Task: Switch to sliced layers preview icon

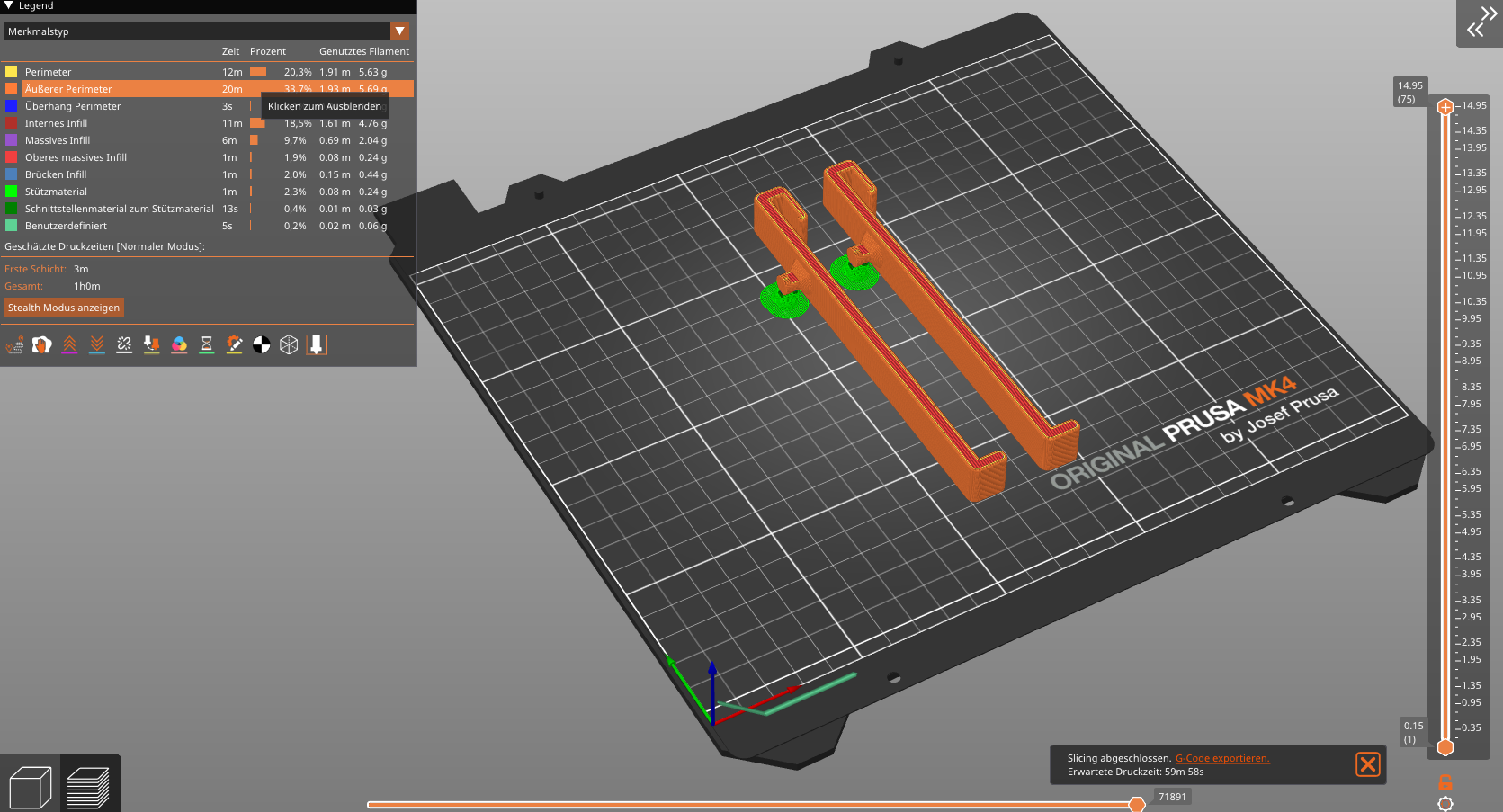Action: pyautogui.click(x=88, y=787)
